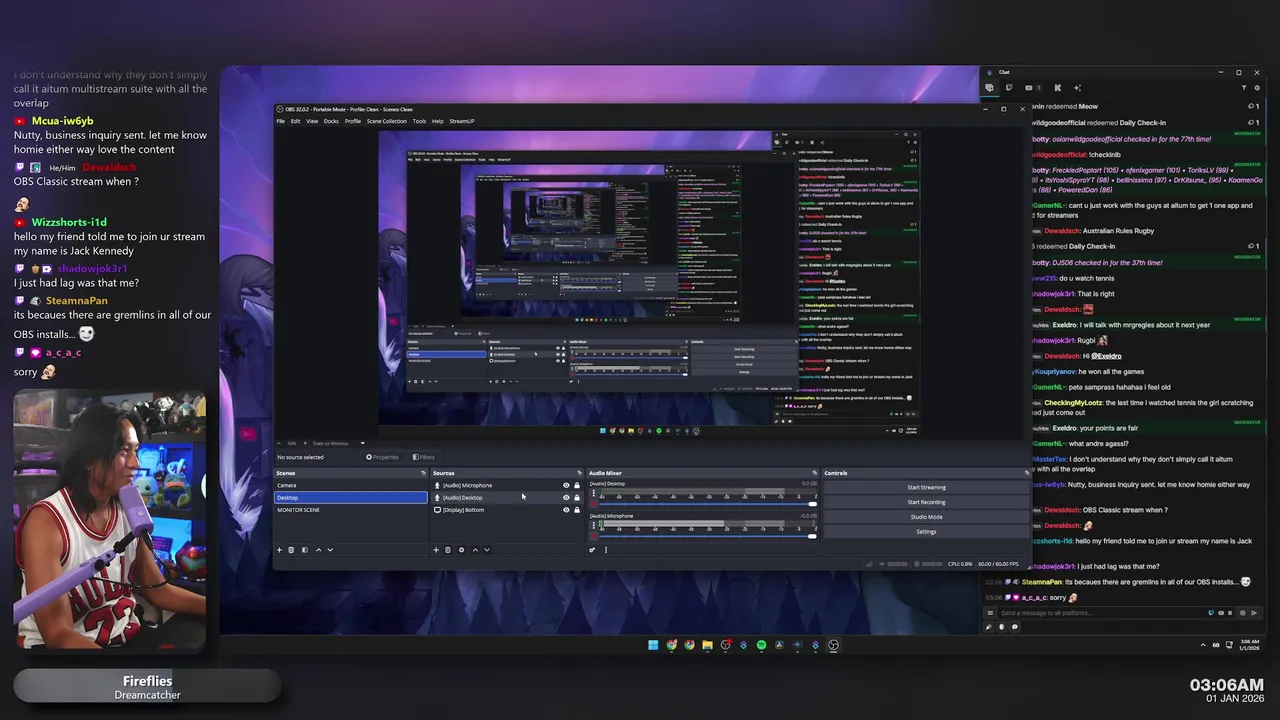
Task: Adjust the [Audio] Desktop volume slider
Action: (708, 504)
